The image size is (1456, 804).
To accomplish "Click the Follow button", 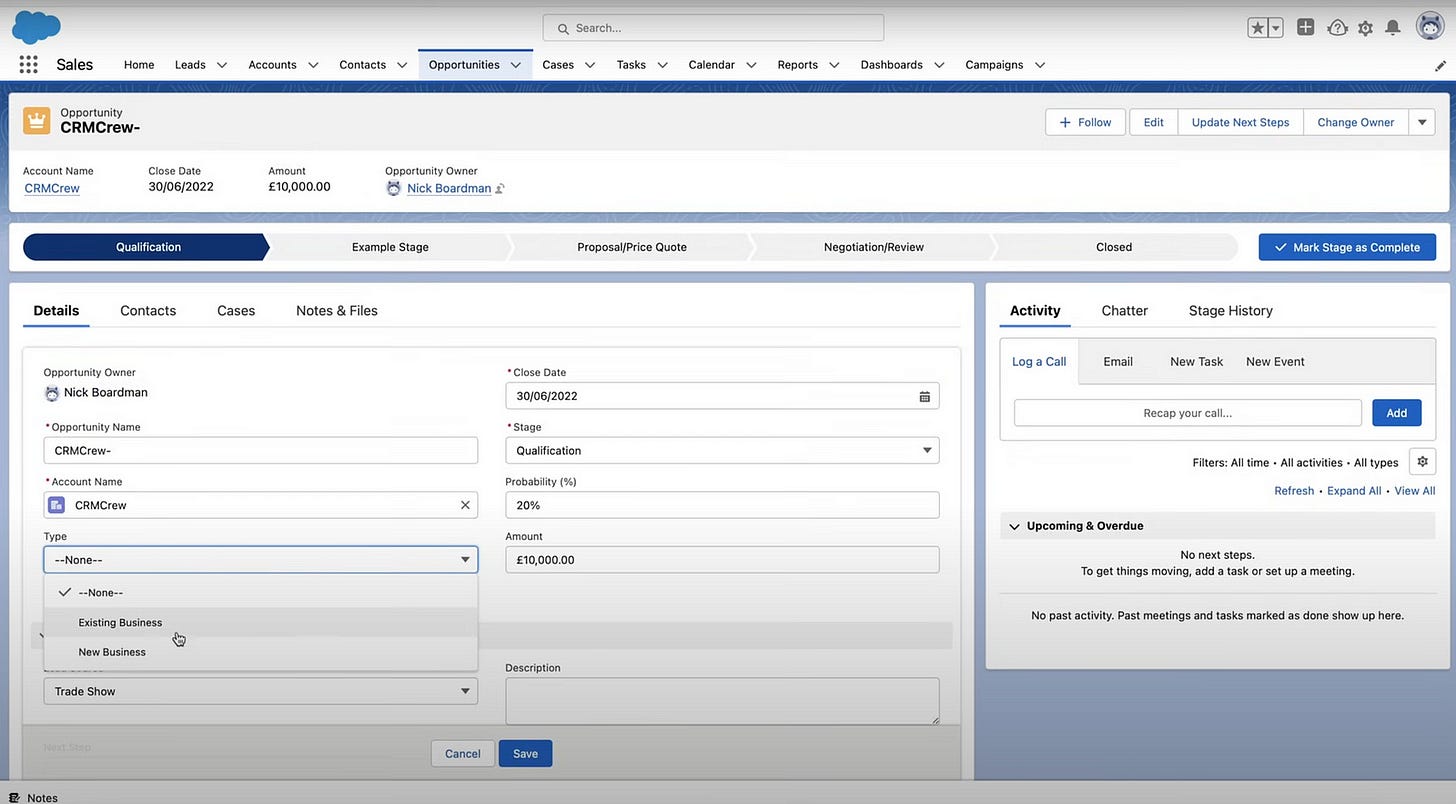I will pos(1085,122).
